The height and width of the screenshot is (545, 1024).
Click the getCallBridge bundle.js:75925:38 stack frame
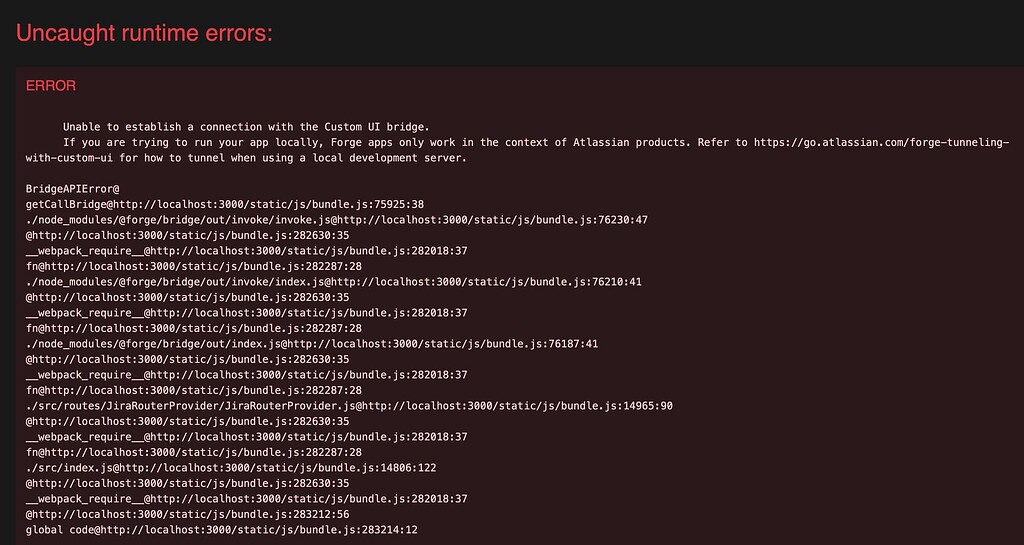[x=225, y=204]
